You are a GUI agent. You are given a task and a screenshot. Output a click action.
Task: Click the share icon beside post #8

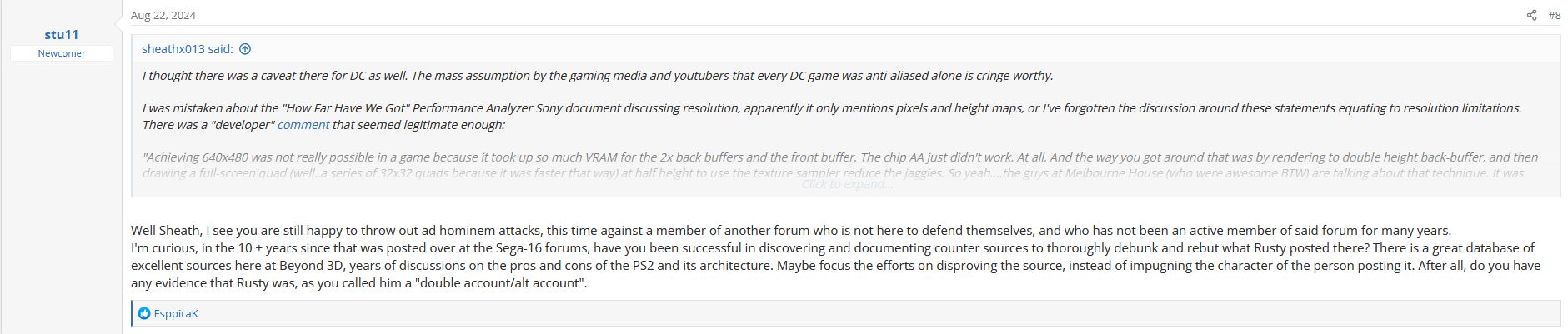[x=1531, y=15]
